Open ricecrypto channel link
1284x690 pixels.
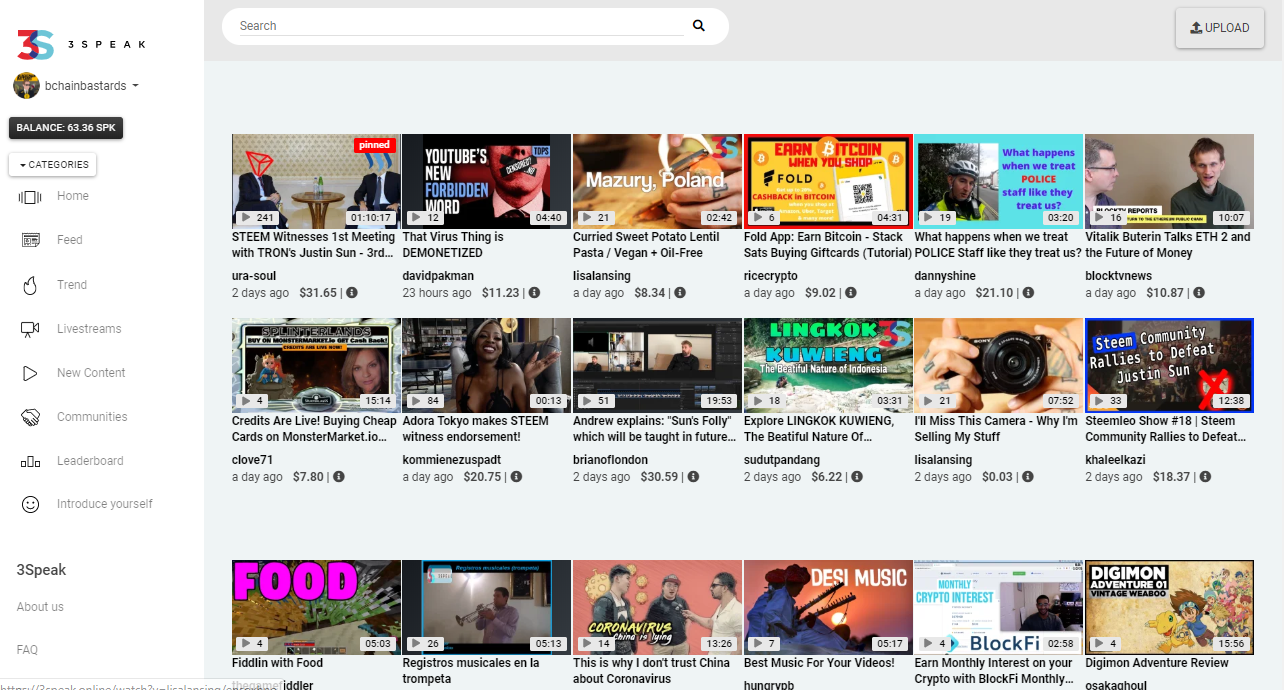pyautogui.click(x=771, y=275)
